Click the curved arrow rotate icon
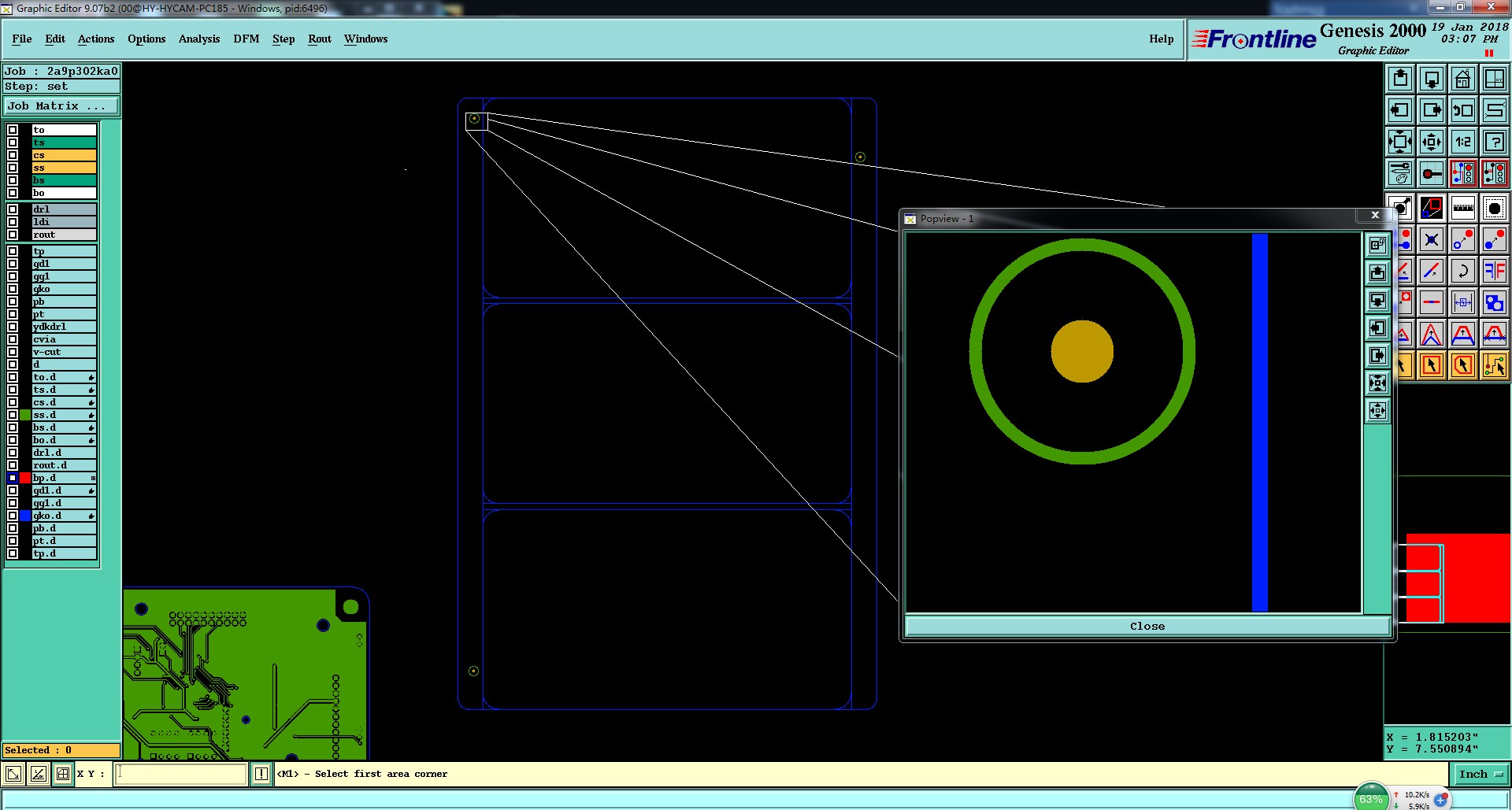Image resolution: width=1512 pixels, height=810 pixels. point(1463,272)
